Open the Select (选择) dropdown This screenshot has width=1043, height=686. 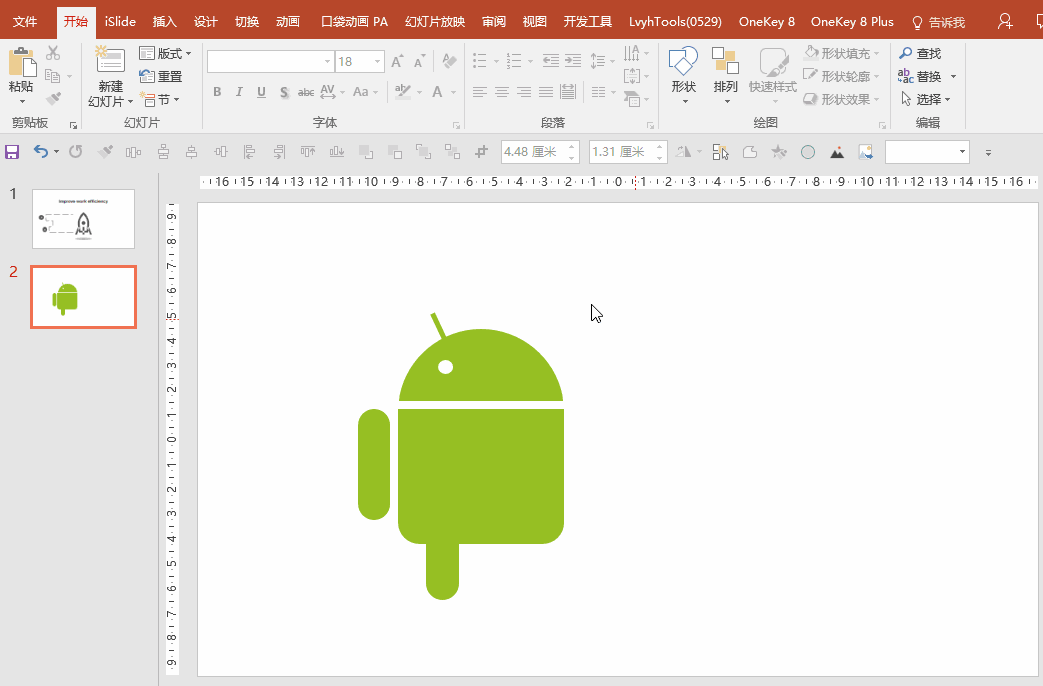click(925, 99)
